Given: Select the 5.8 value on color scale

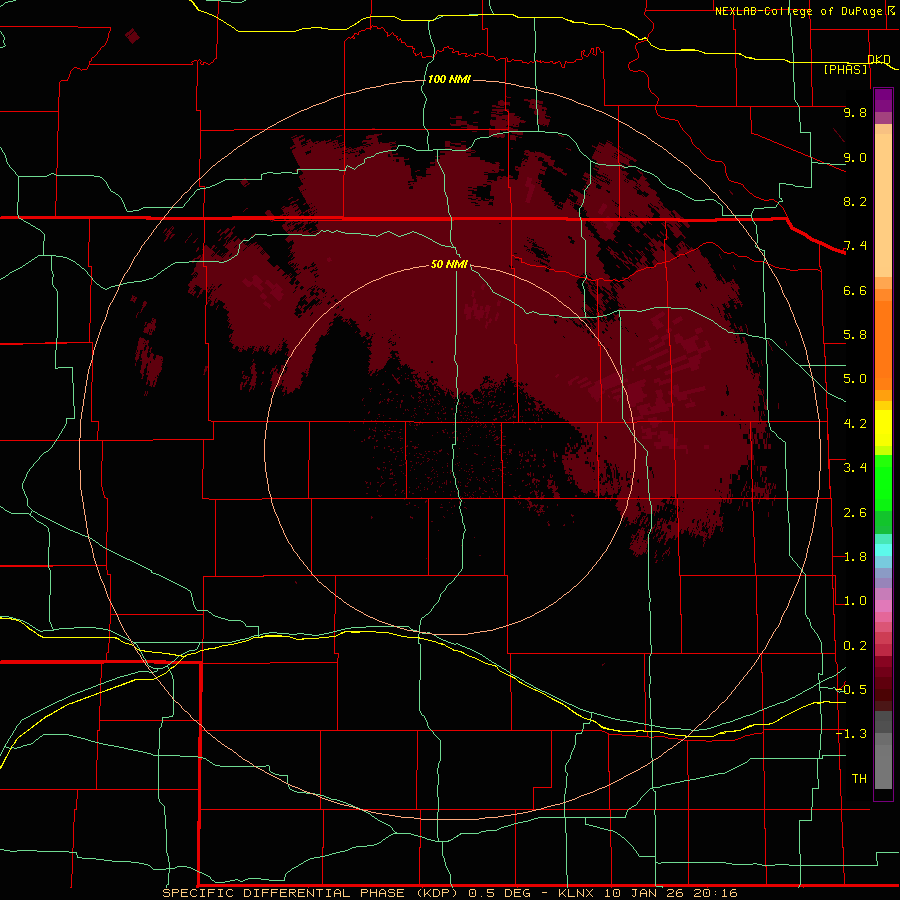Looking at the screenshot, I should pos(855,335).
